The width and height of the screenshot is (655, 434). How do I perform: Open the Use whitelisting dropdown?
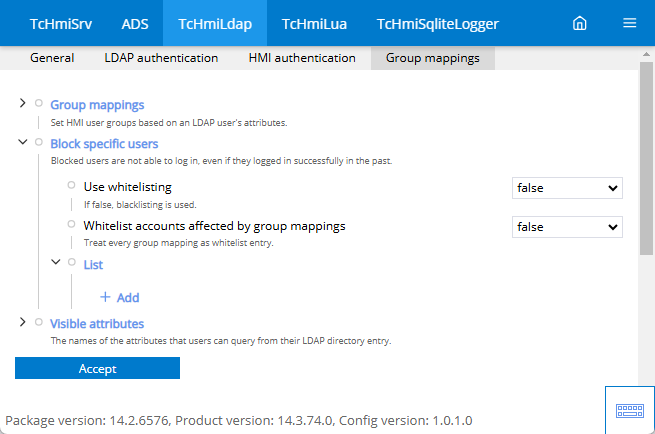[x=567, y=188]
